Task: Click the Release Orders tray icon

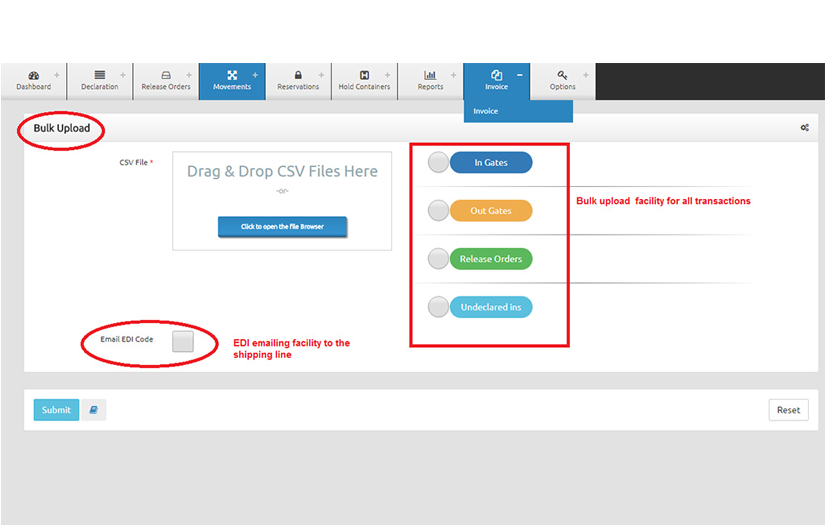Action: point(166,75)
